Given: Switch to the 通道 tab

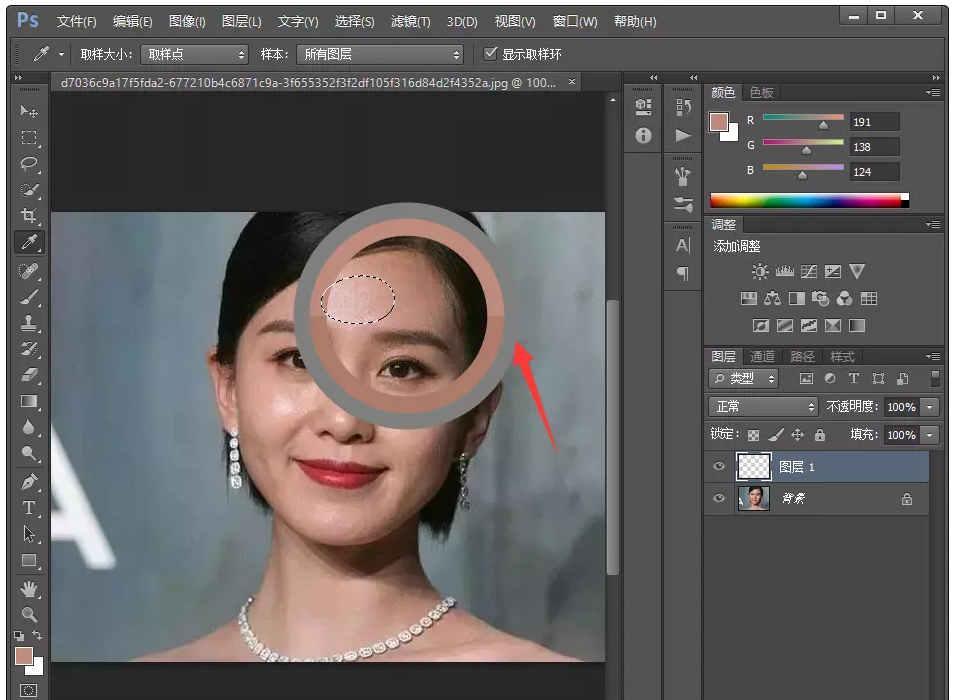Looking at the screenshot, I should (762, 356).
